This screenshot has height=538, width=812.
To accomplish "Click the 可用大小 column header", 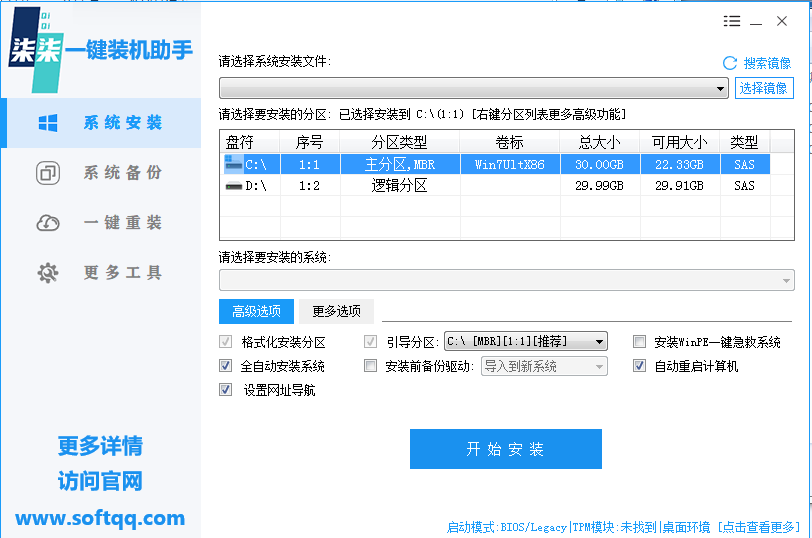I will coord(679,142).
